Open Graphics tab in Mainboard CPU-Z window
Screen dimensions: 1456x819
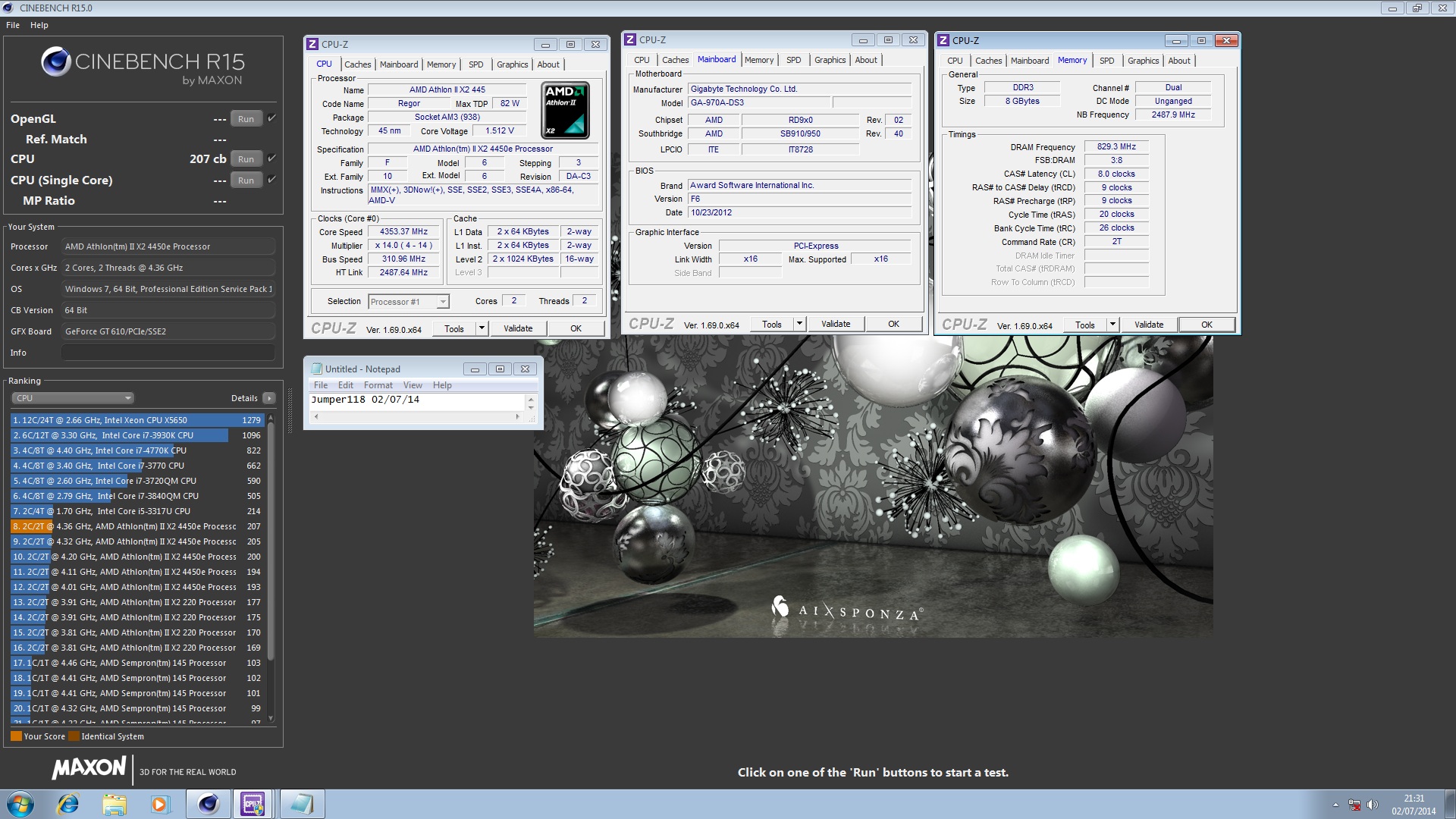click(830, 60)
